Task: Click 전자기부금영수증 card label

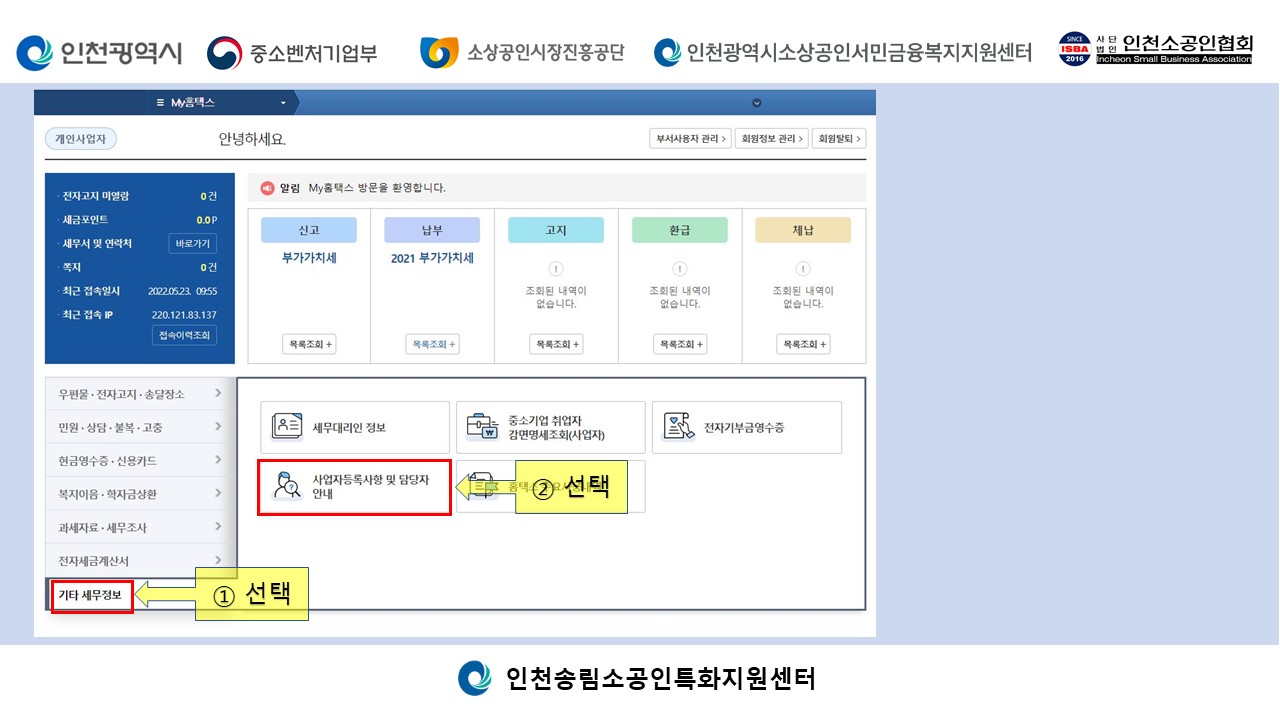Action: point(744,428)
